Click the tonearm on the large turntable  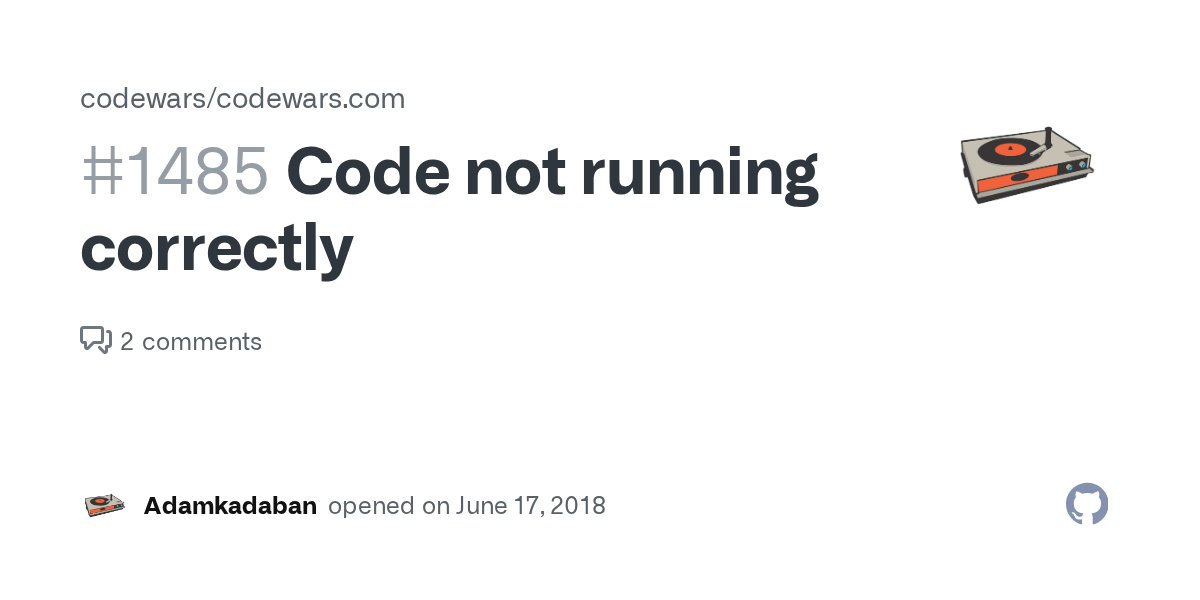click(1044, 142)
